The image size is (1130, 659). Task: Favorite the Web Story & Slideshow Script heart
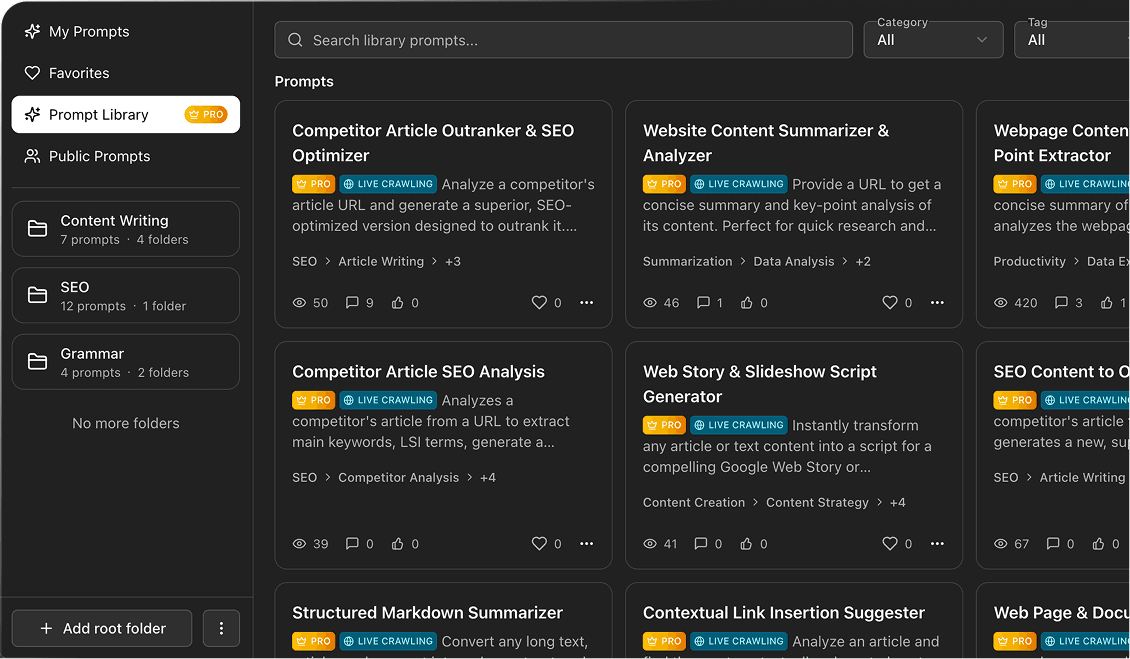click(x=890, y=544)
